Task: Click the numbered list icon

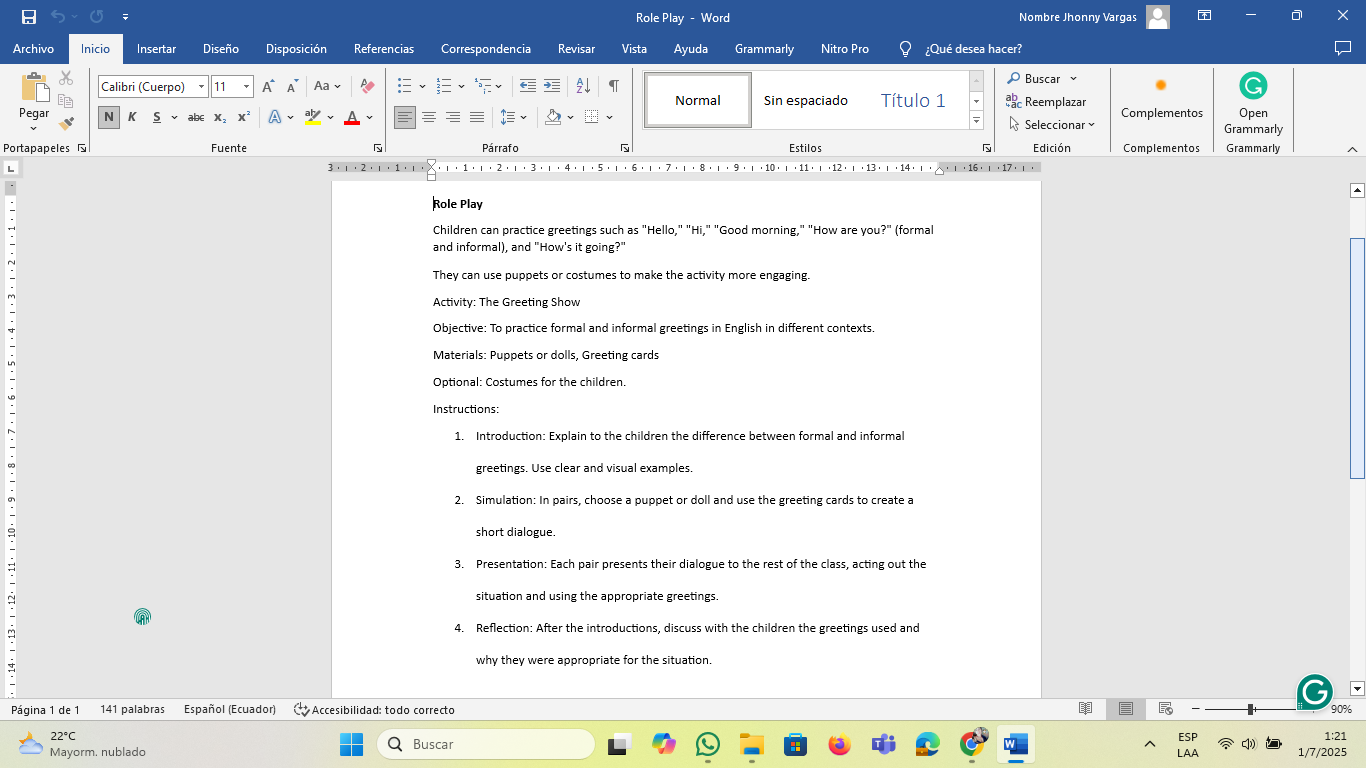Action: tap(444, 87)
